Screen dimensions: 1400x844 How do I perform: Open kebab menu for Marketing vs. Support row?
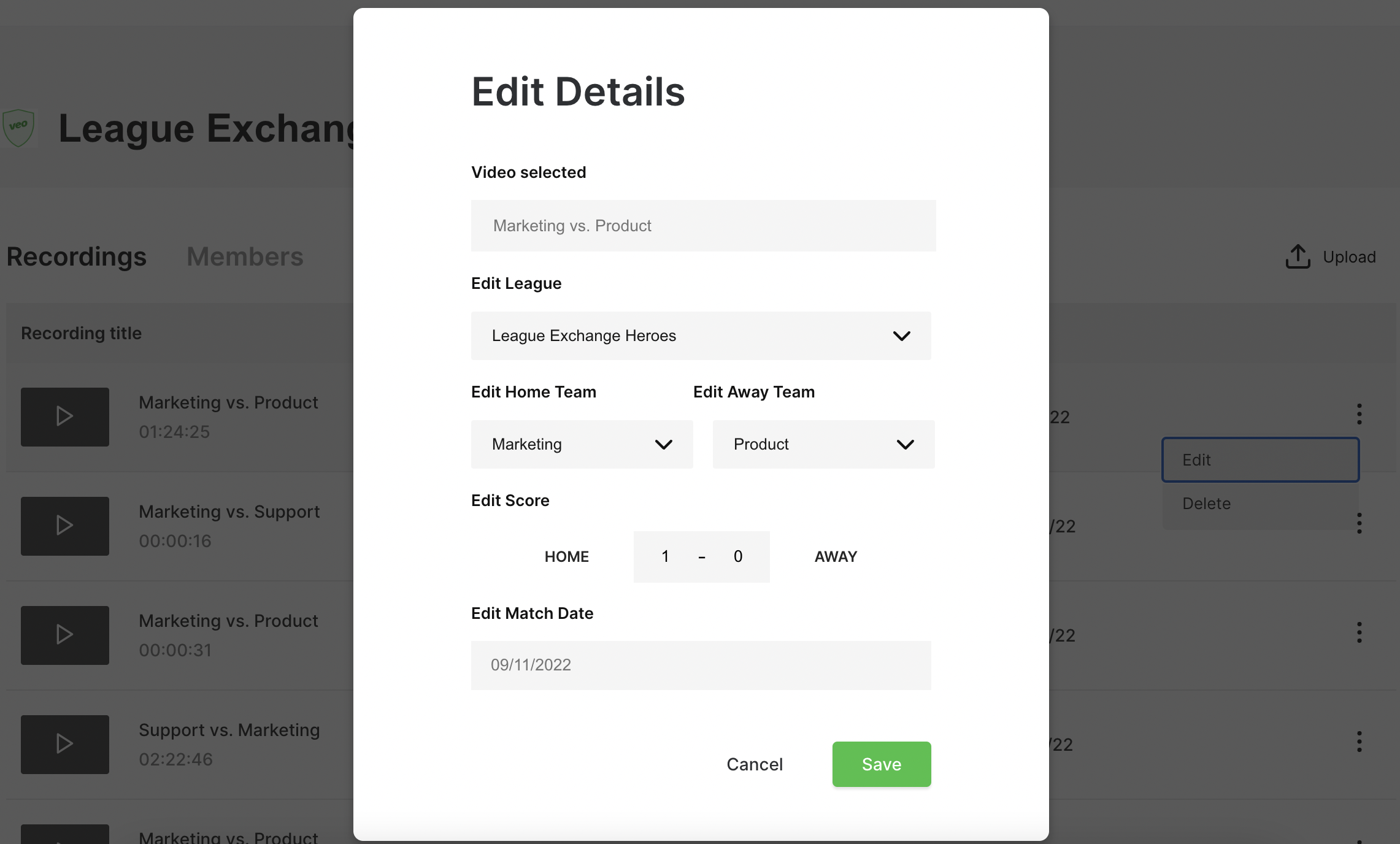tap(1360, 523)
